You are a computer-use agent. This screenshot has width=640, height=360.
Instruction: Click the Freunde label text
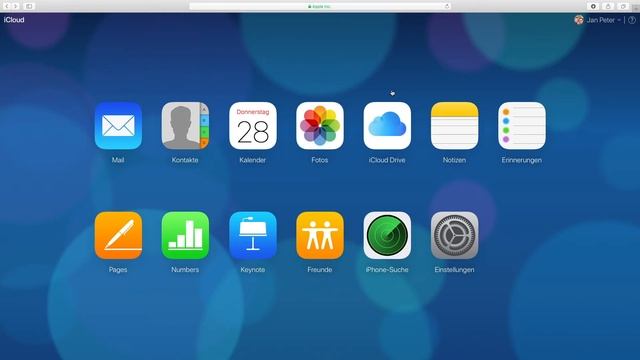coord(320,270)
